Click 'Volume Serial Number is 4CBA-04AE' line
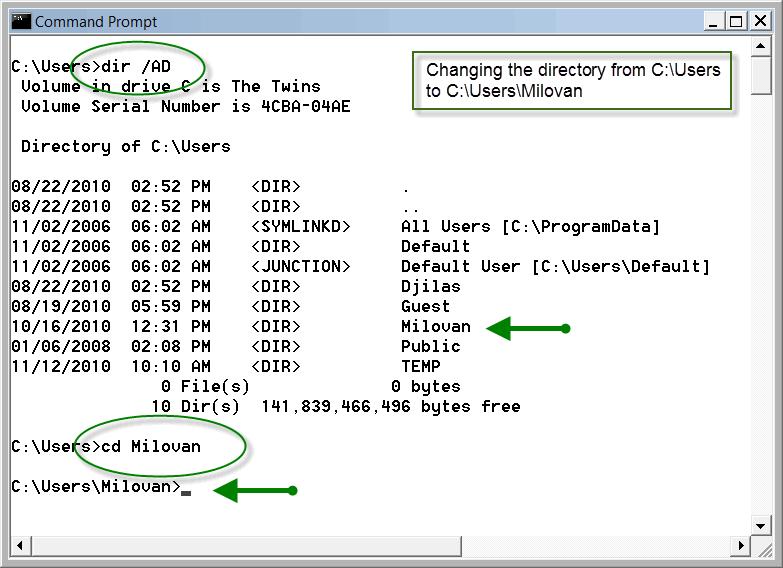This screenshot has height=568, width=783. coord(186,106)
